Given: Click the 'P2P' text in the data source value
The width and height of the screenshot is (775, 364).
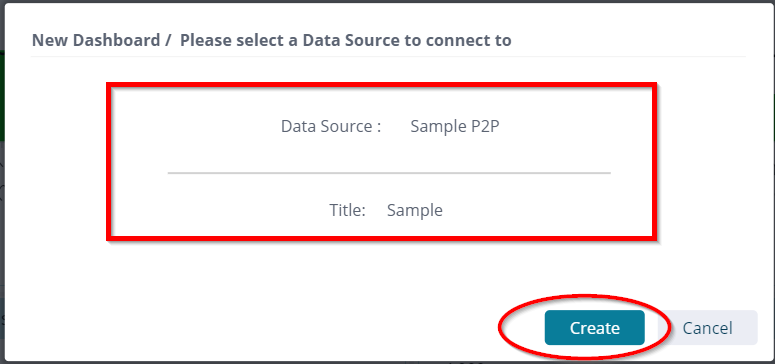Looking at the screenshot, I should point(483,127).
